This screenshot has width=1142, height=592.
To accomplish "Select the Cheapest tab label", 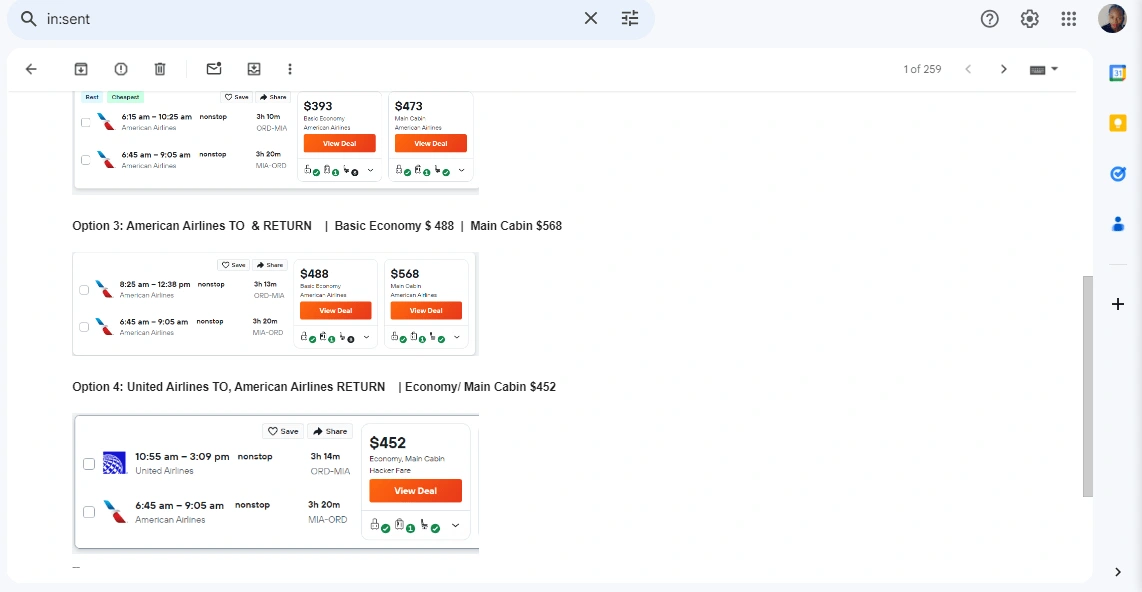I will pyautogui.click(x=125, y=97).
